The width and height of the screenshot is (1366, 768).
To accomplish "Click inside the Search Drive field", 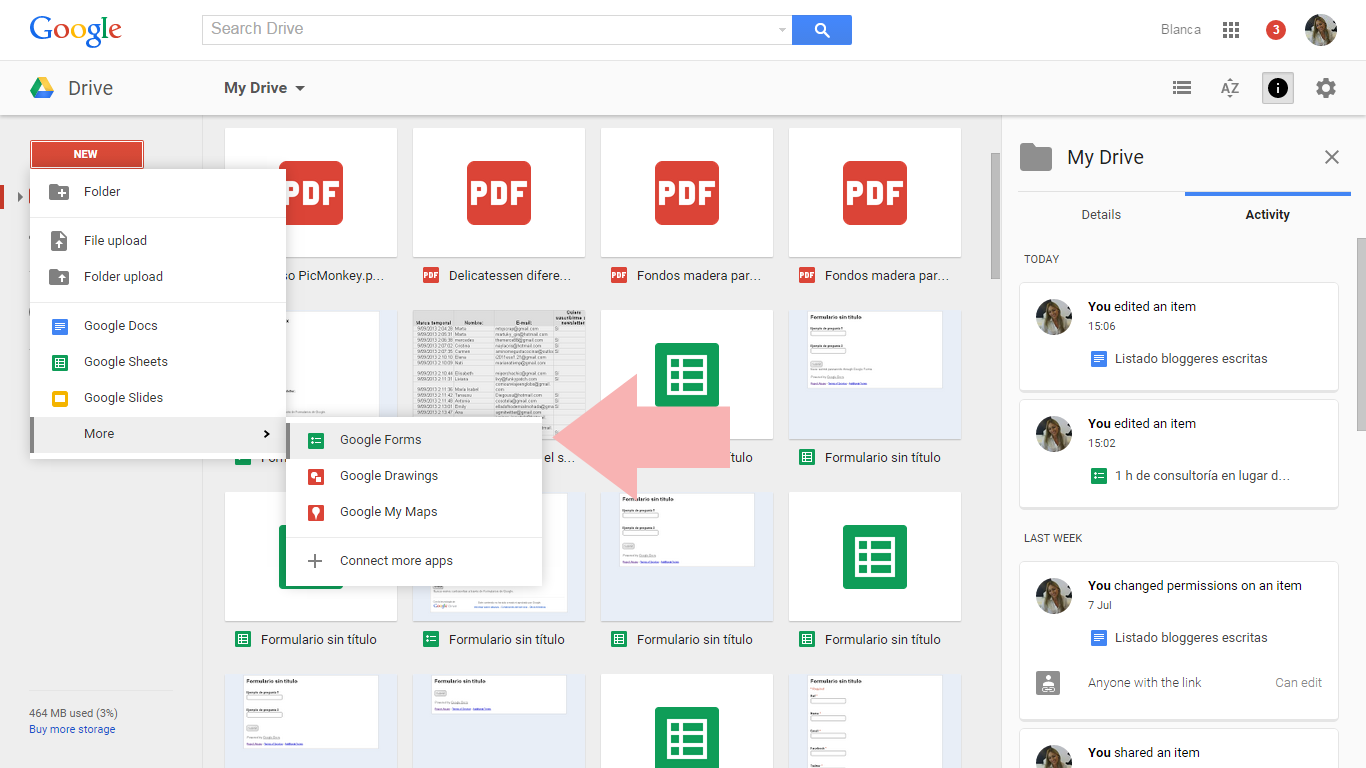I will [490, 30].
